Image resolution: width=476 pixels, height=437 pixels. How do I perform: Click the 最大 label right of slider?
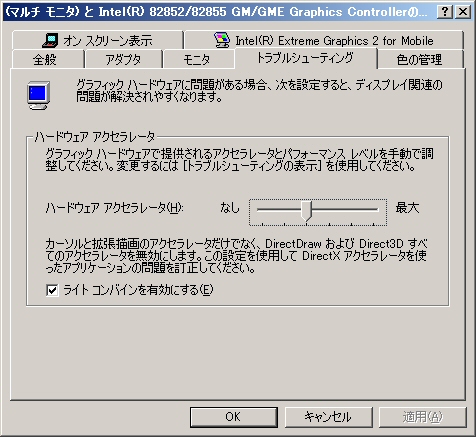[x=407, y=208]
